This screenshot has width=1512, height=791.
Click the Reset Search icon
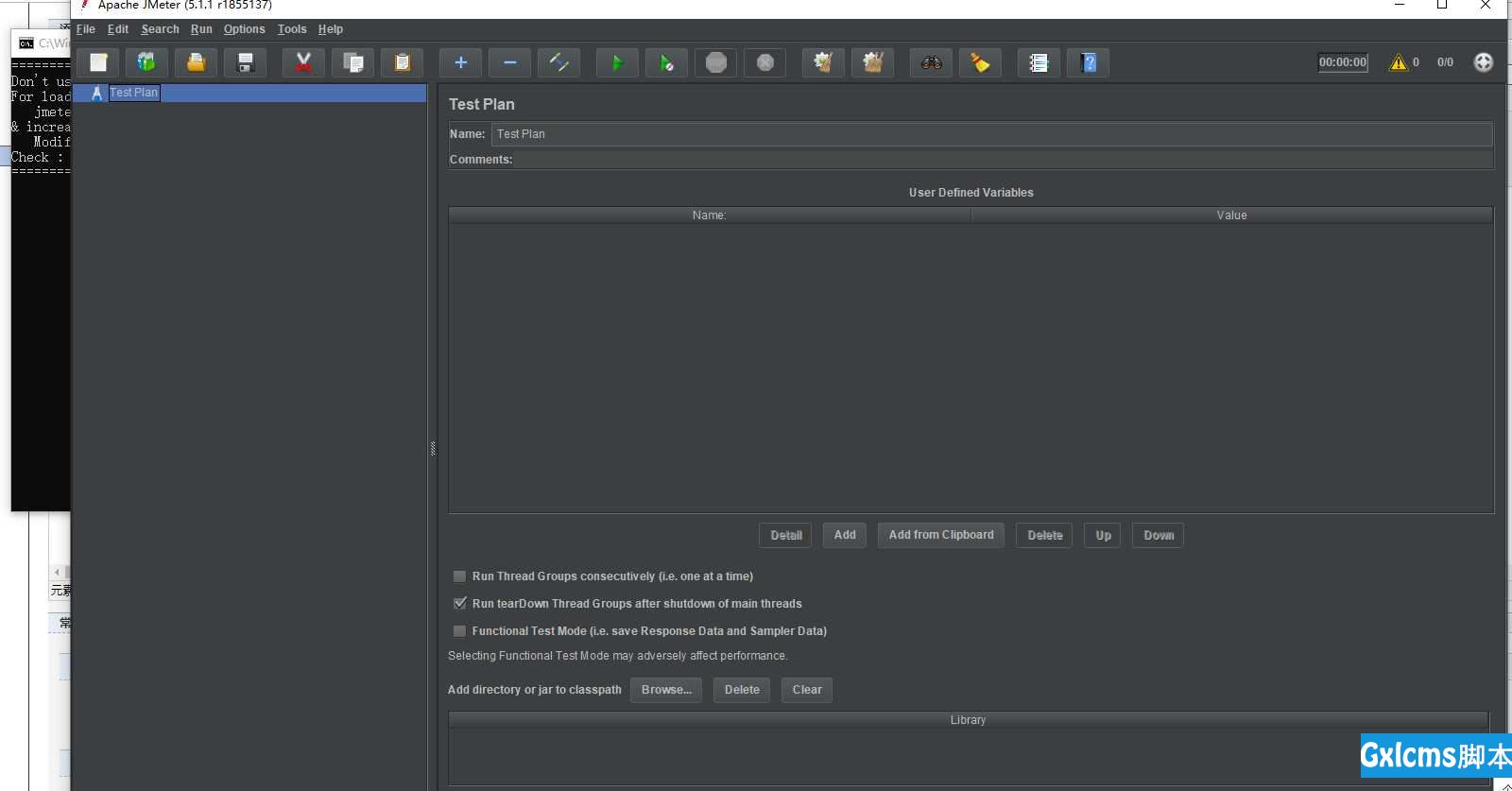(x=980, y=62)
